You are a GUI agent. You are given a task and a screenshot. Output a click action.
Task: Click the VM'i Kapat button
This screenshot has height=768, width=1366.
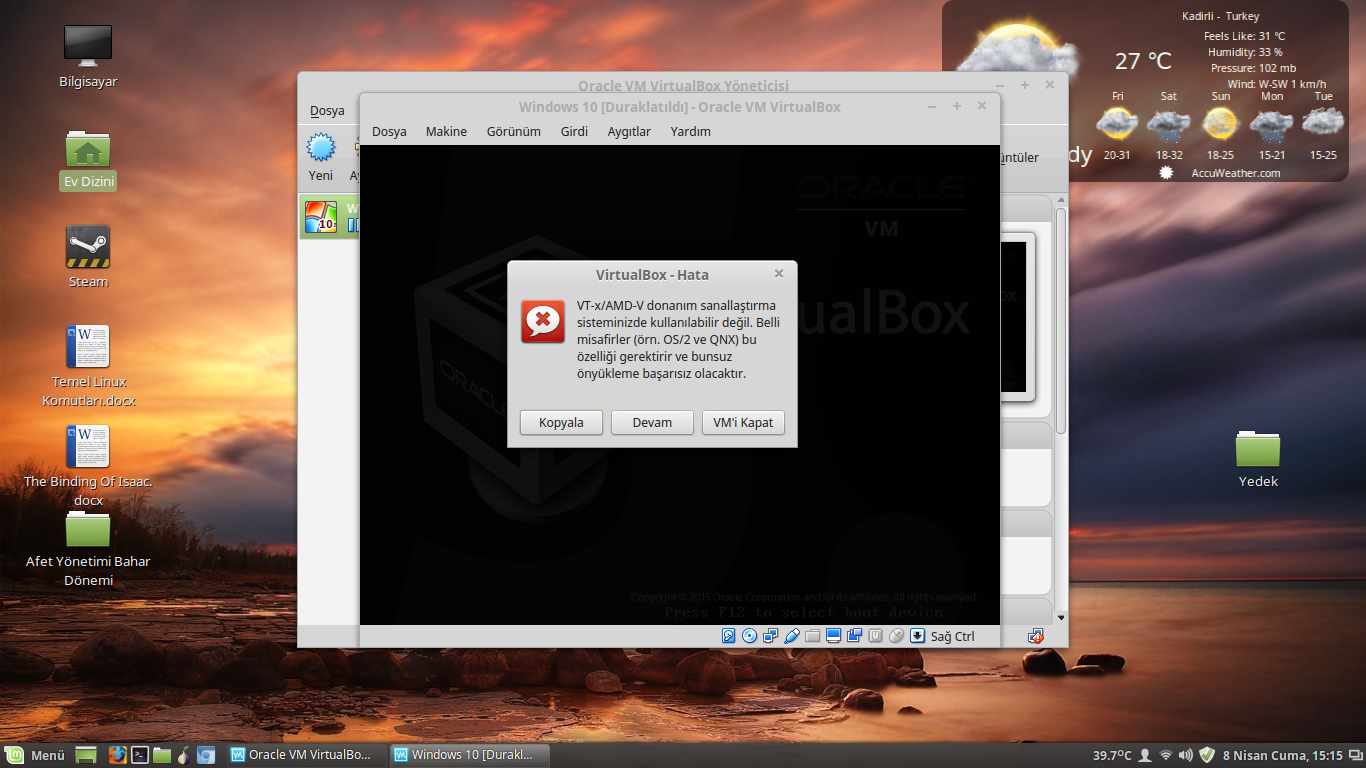click(743, 422)
